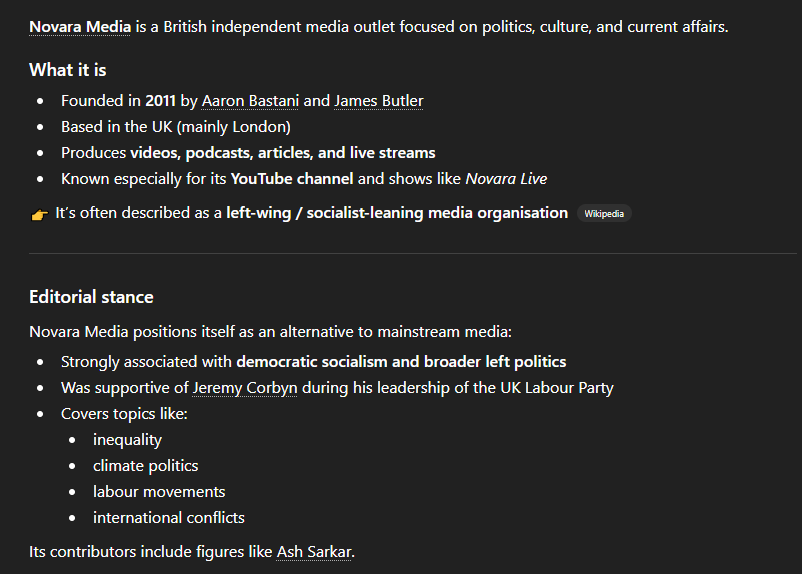The image size is (802, 574).
Task: Click the "labour movements" sub-bullet item
Action: (159, 492)
